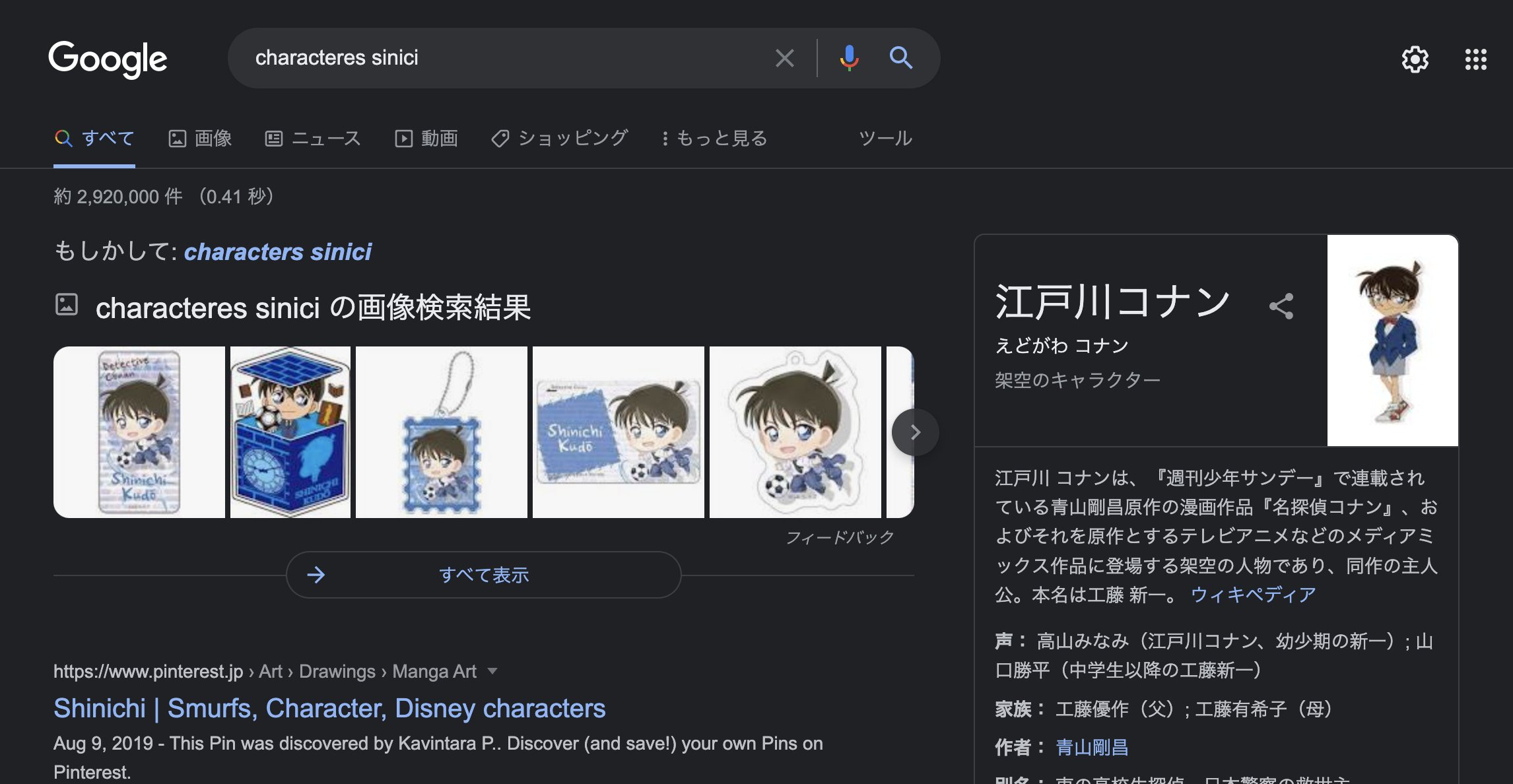Viewport: 1513px width, 784px height.
Task: Switch to the 画像 tab
Action: click(x=200, y=138)
